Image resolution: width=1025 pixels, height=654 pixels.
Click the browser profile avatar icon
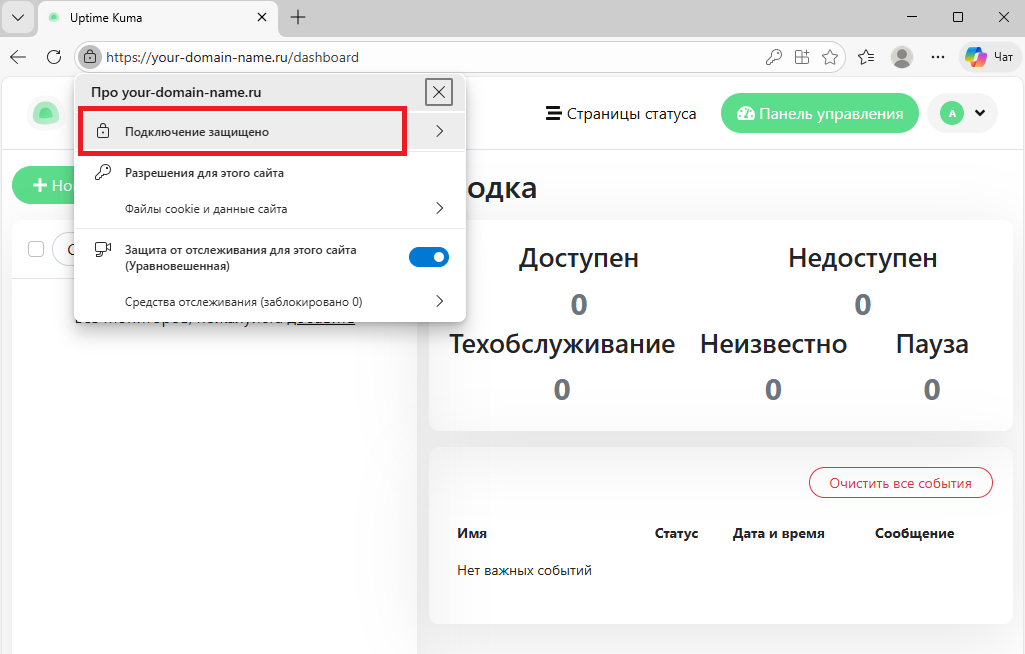901,57
